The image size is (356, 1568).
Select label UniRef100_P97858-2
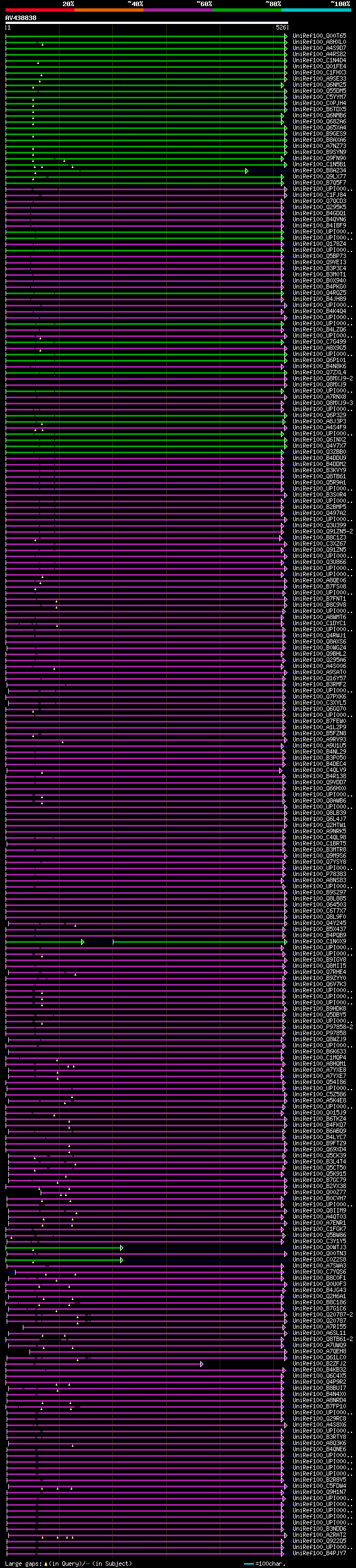[x=323, y=1027]
